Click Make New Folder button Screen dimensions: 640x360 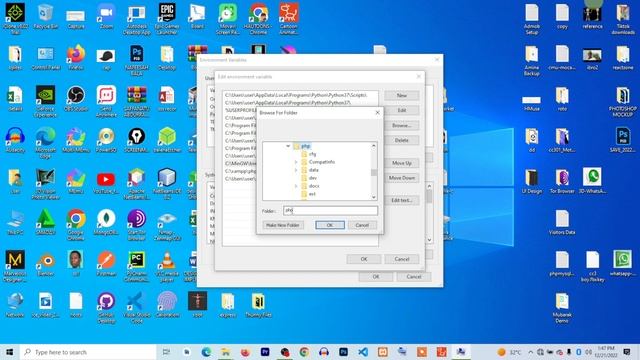point(283,225)
